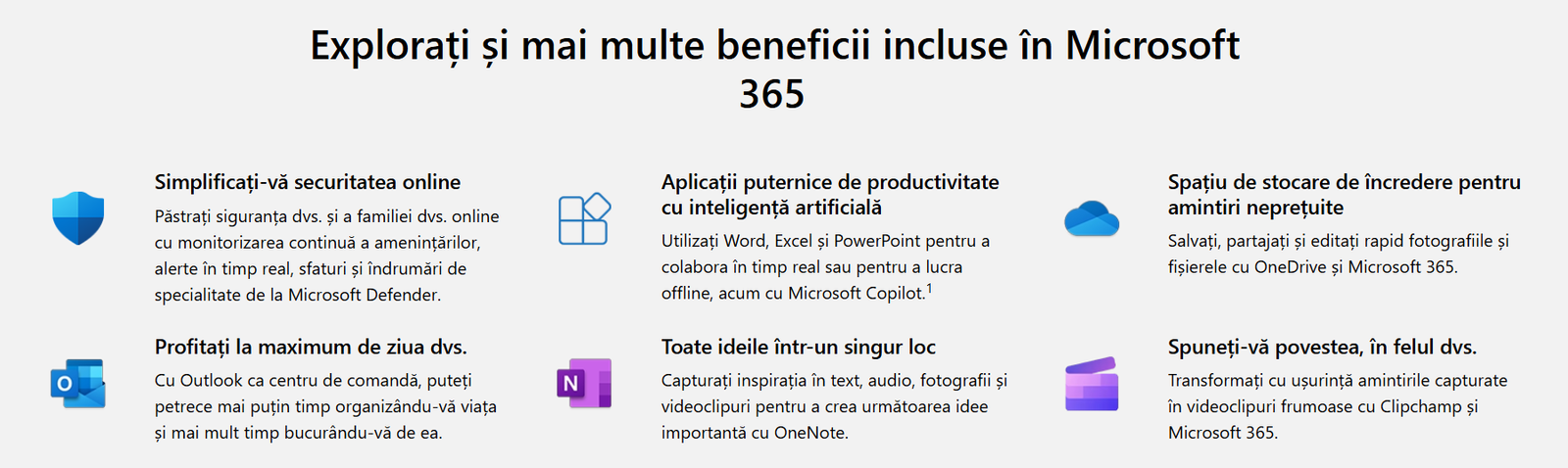1568x468 pixels.
Task: Click the OneDrive cloud icon
Action: (1092, 218)
